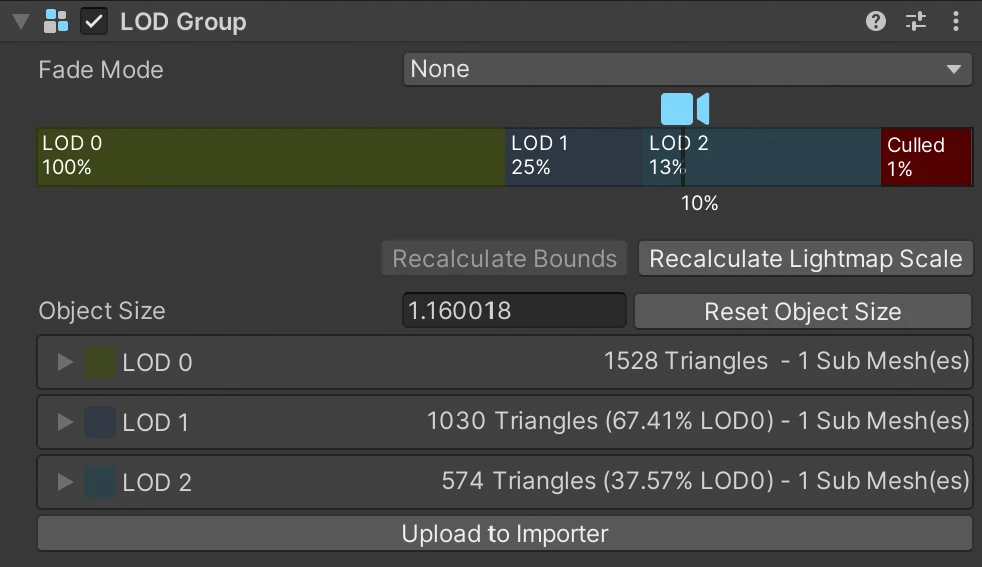This screenshot has width=982, height=567.
Task: Select the LOD 1 segment in LOD bar
Action: tap(574, 157)
